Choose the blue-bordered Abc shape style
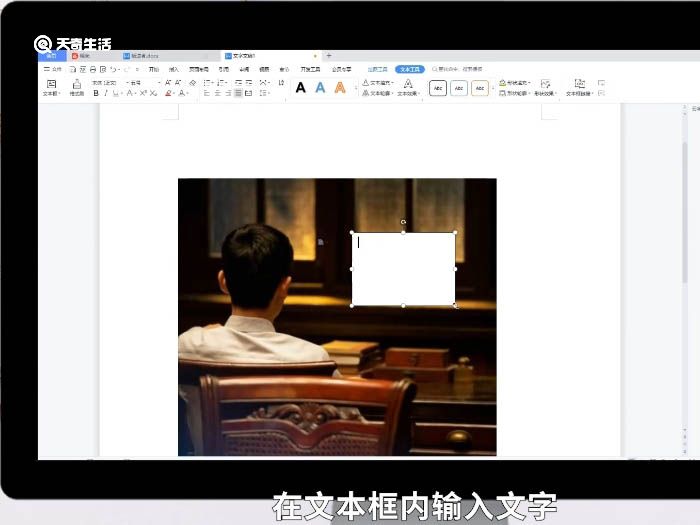The height and width of the screenshot is (525, 700). pos(459,88)
